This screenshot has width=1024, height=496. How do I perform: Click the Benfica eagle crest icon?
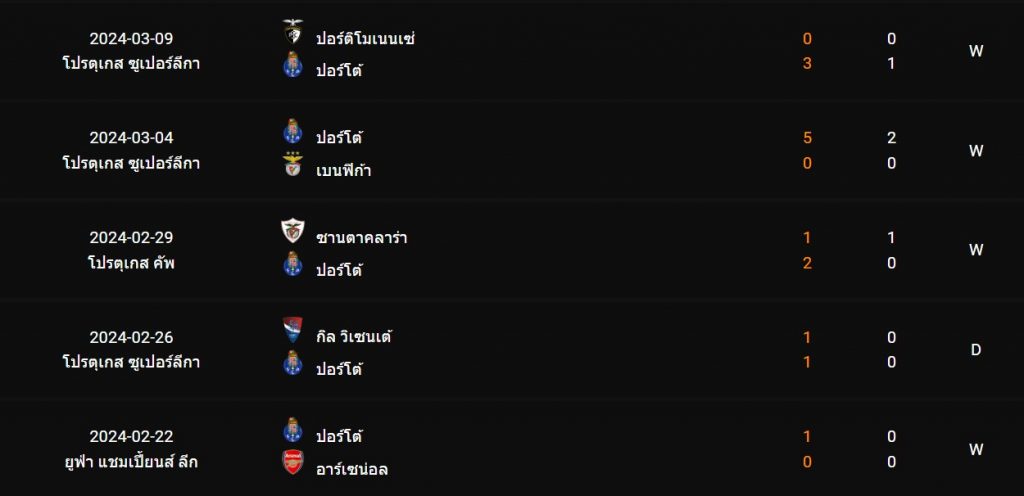[293, 164]
